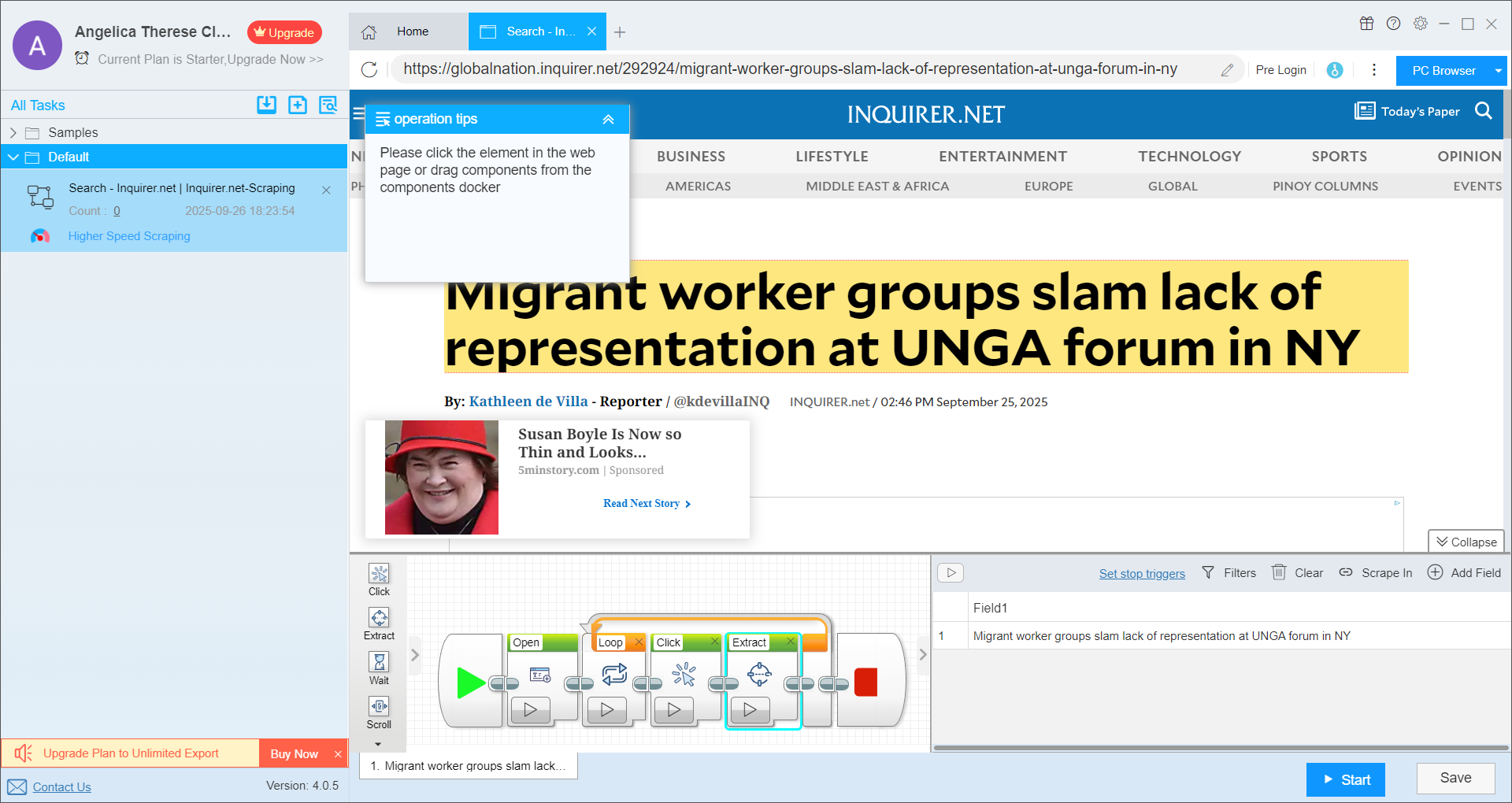
Task: Click the new task plus icon
Action: (298, 105)
